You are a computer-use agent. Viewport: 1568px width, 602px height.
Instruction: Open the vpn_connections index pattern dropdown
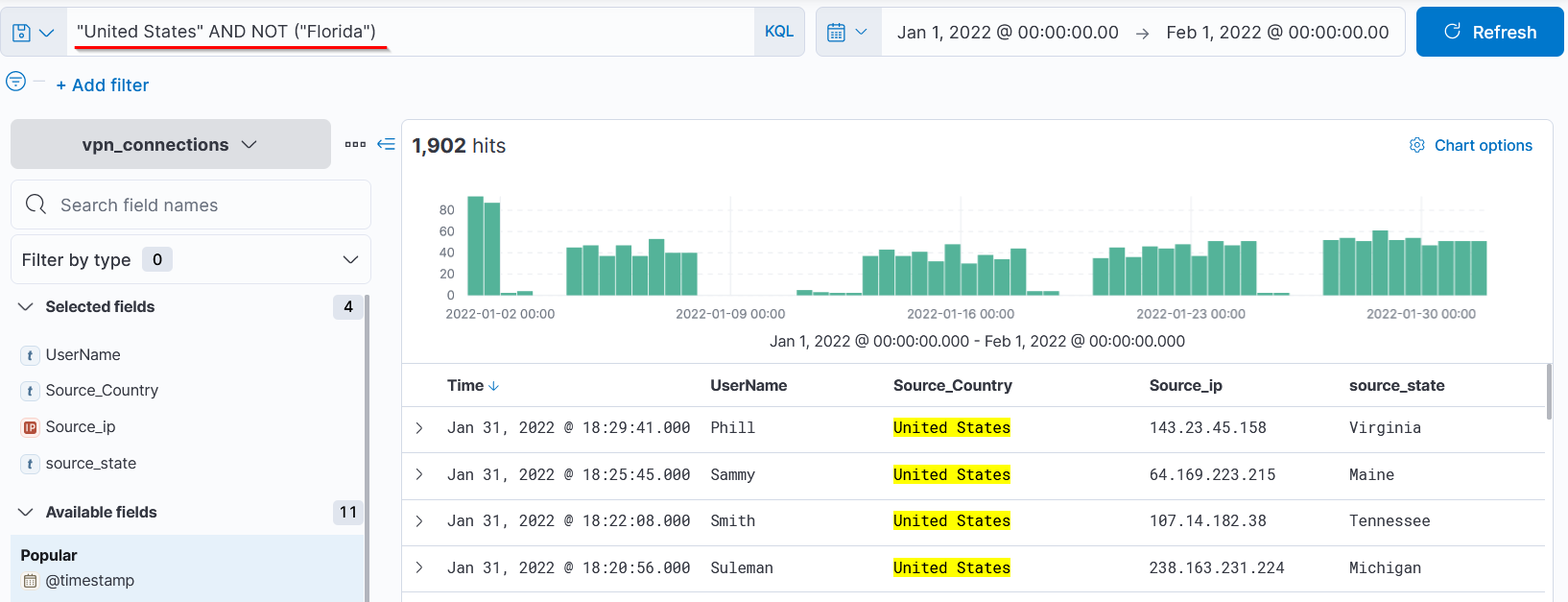pyautogui.click(x=170, y=144)
